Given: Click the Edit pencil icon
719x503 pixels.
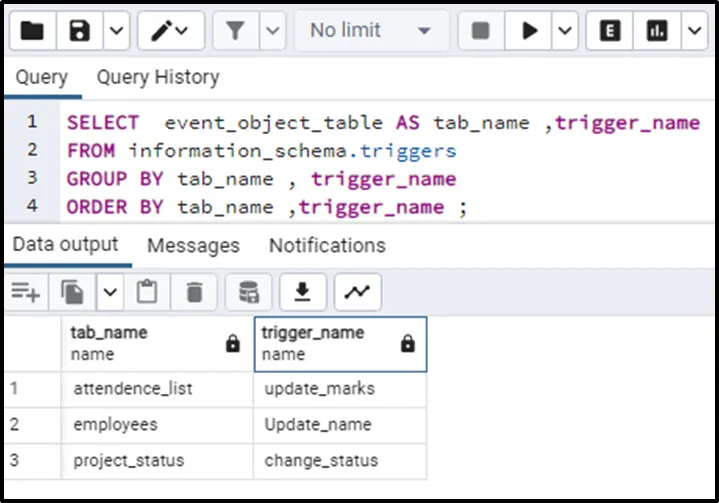Looking at the screenshot, I should pos(162,31).
